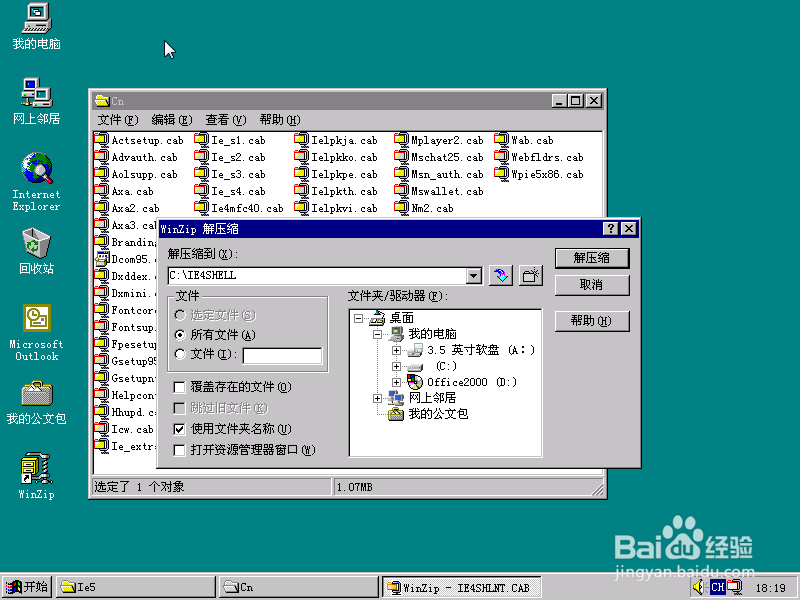This screenshot has width=800, height=600.
Task: Click the Help (帮助) button in dialog
Action: click(592, 321)
